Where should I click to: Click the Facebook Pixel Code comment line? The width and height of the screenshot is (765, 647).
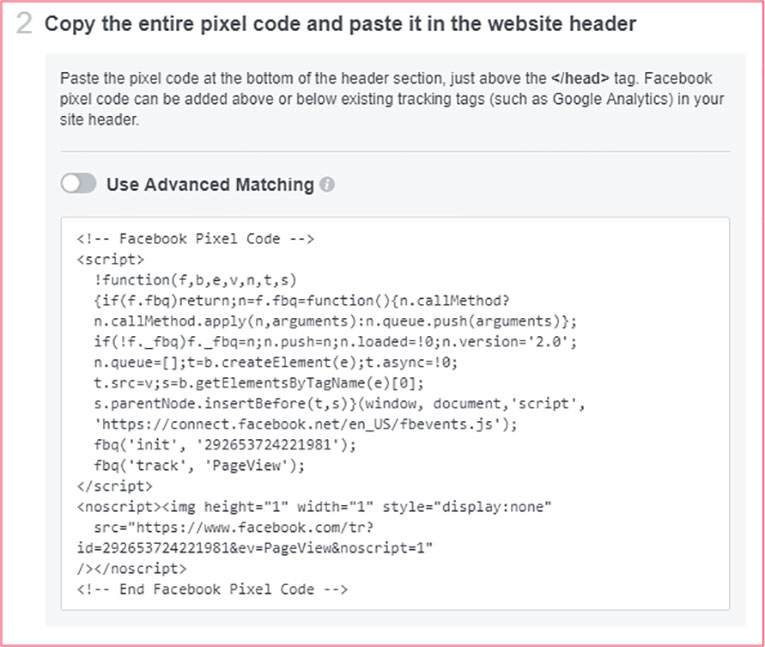[x=196, y=239]
